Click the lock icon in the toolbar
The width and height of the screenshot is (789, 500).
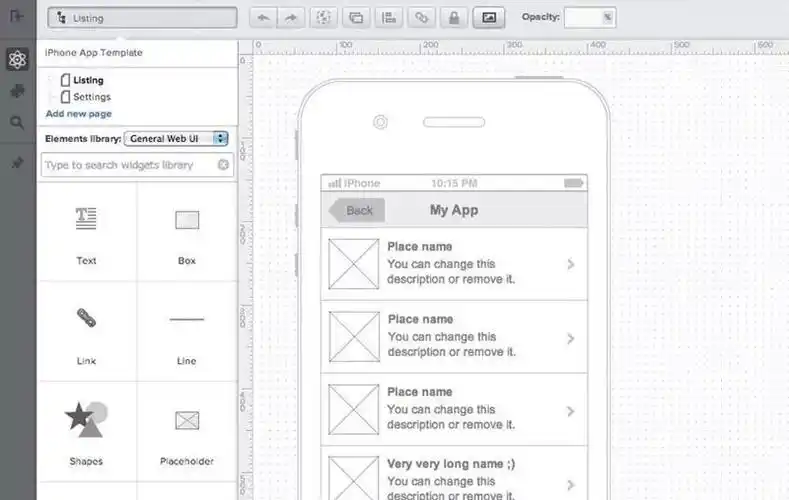[x=455, y=17]
